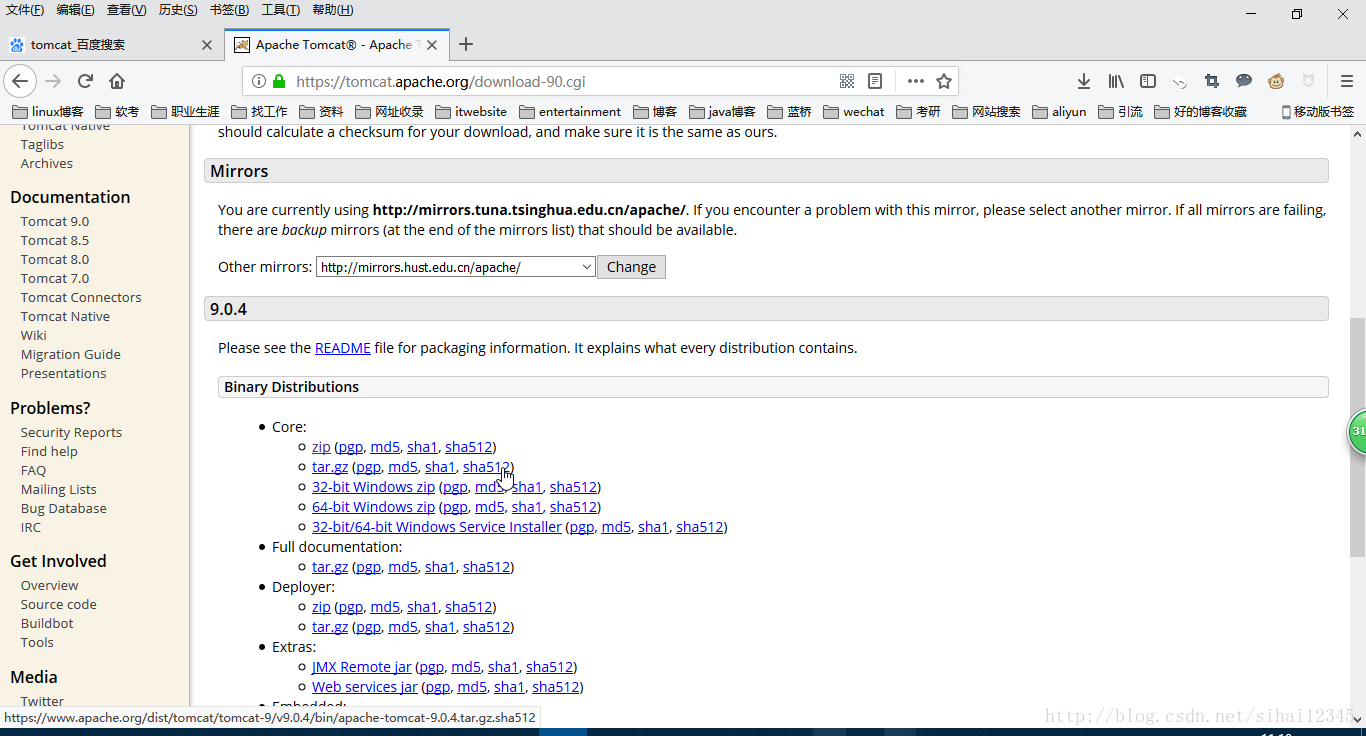Open md5 link for 64-bit Windows zip
Image resolution: width=1366 pixels, height=736 pixels.
click(490, 507)
